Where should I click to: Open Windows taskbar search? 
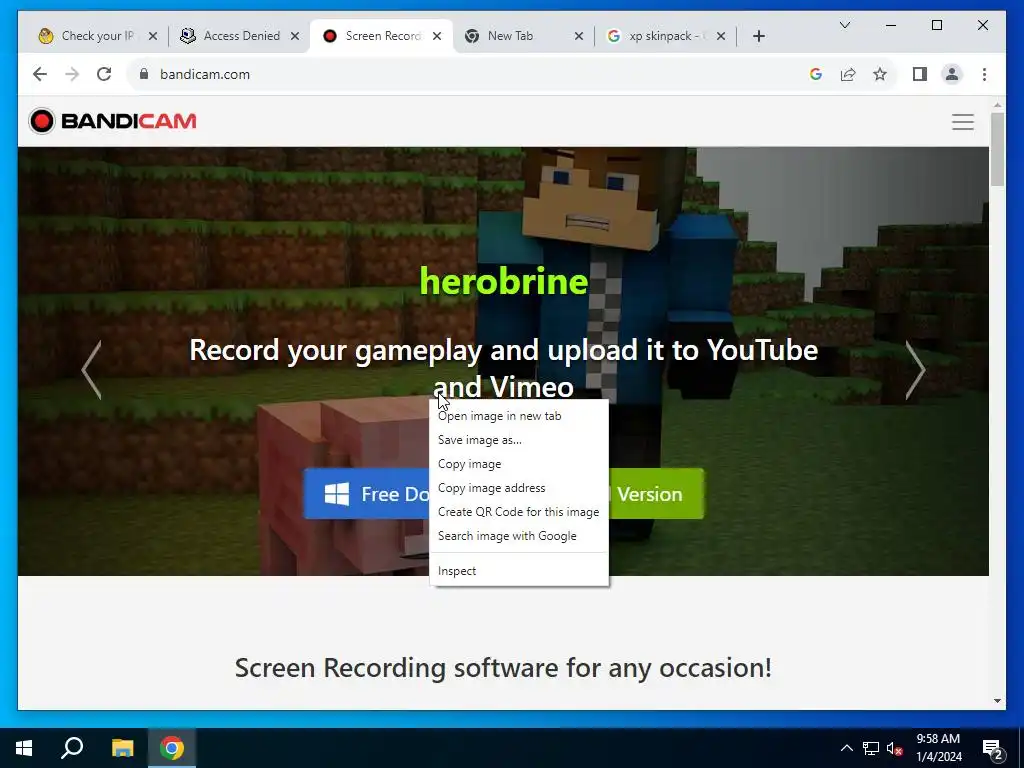(72, 748)
